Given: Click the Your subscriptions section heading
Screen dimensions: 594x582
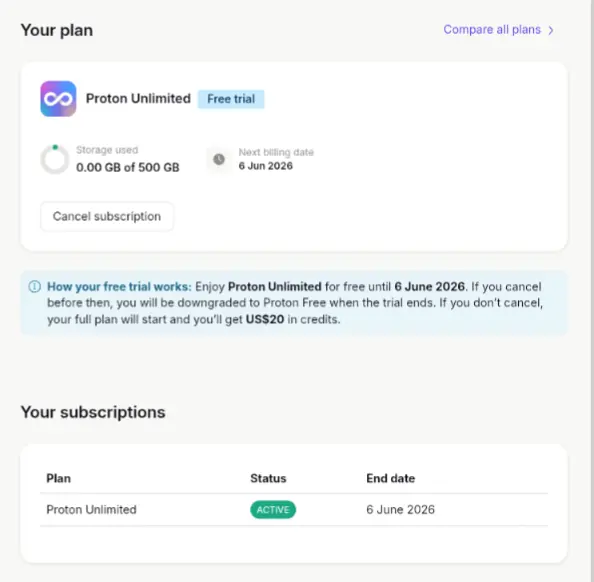Looking at the screenshot, I should 93,412.
